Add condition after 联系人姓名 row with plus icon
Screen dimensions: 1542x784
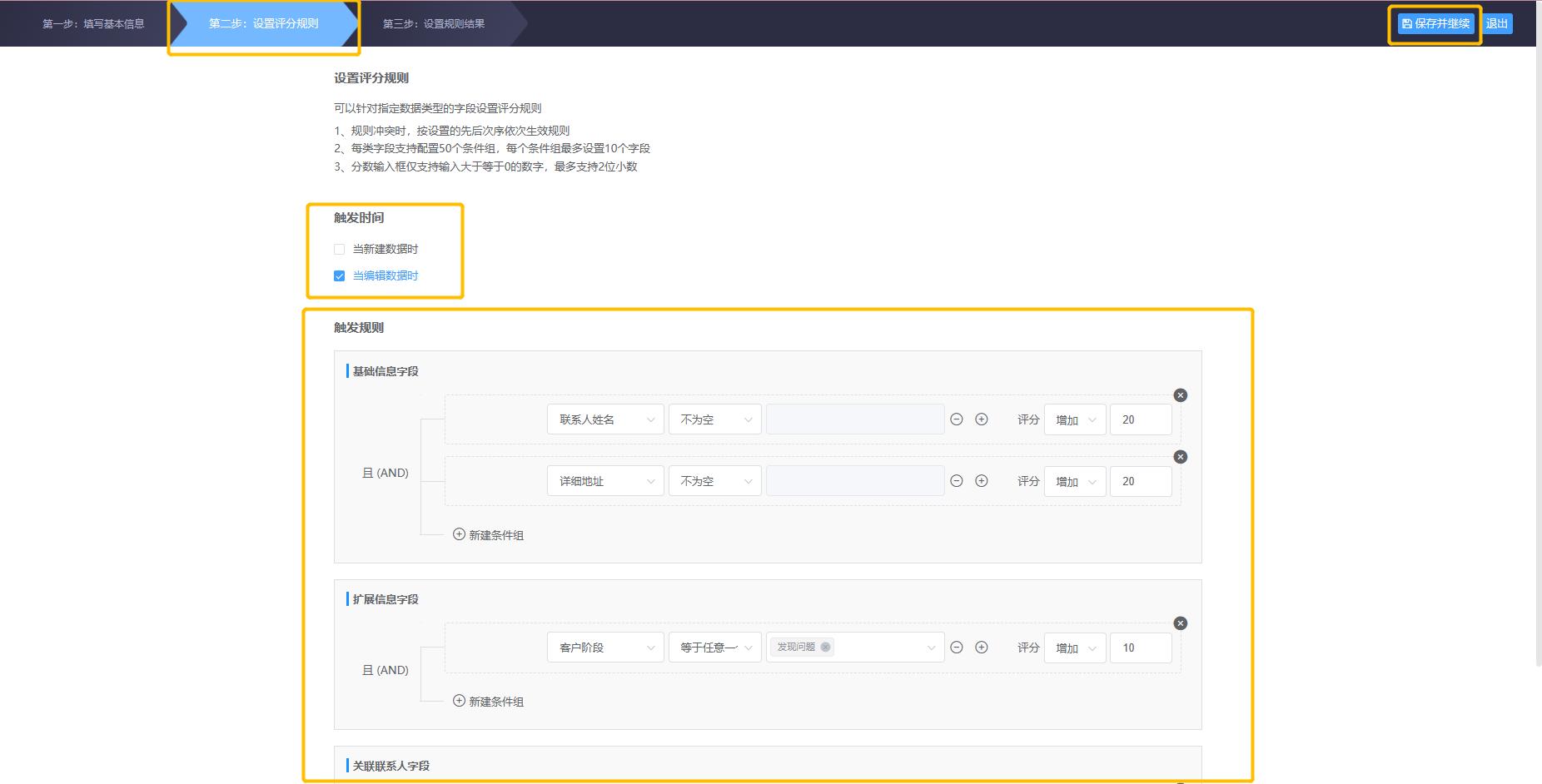click(982, 419)
